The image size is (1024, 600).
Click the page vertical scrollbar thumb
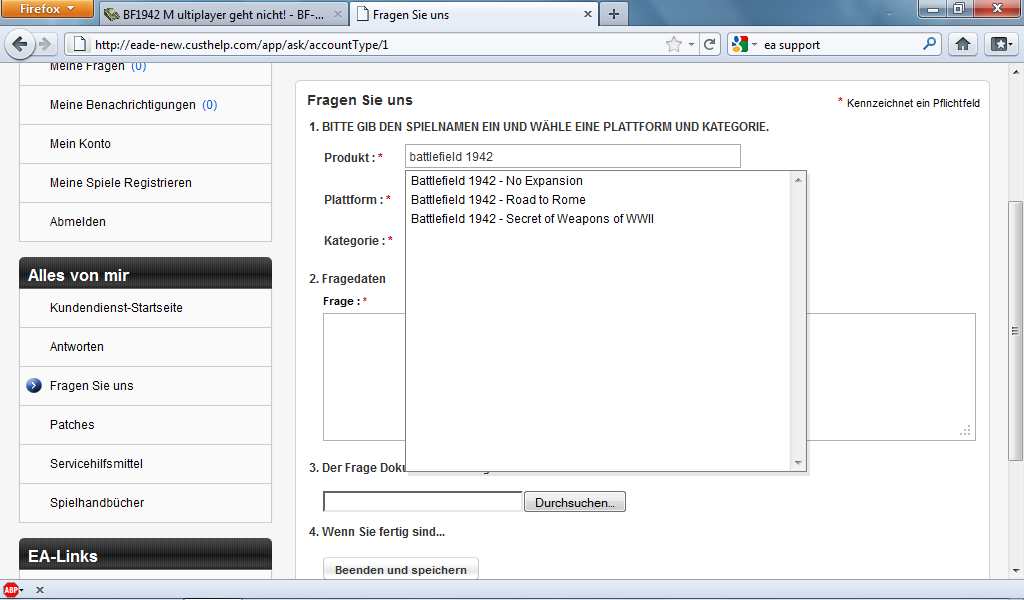pos(1016,331)
